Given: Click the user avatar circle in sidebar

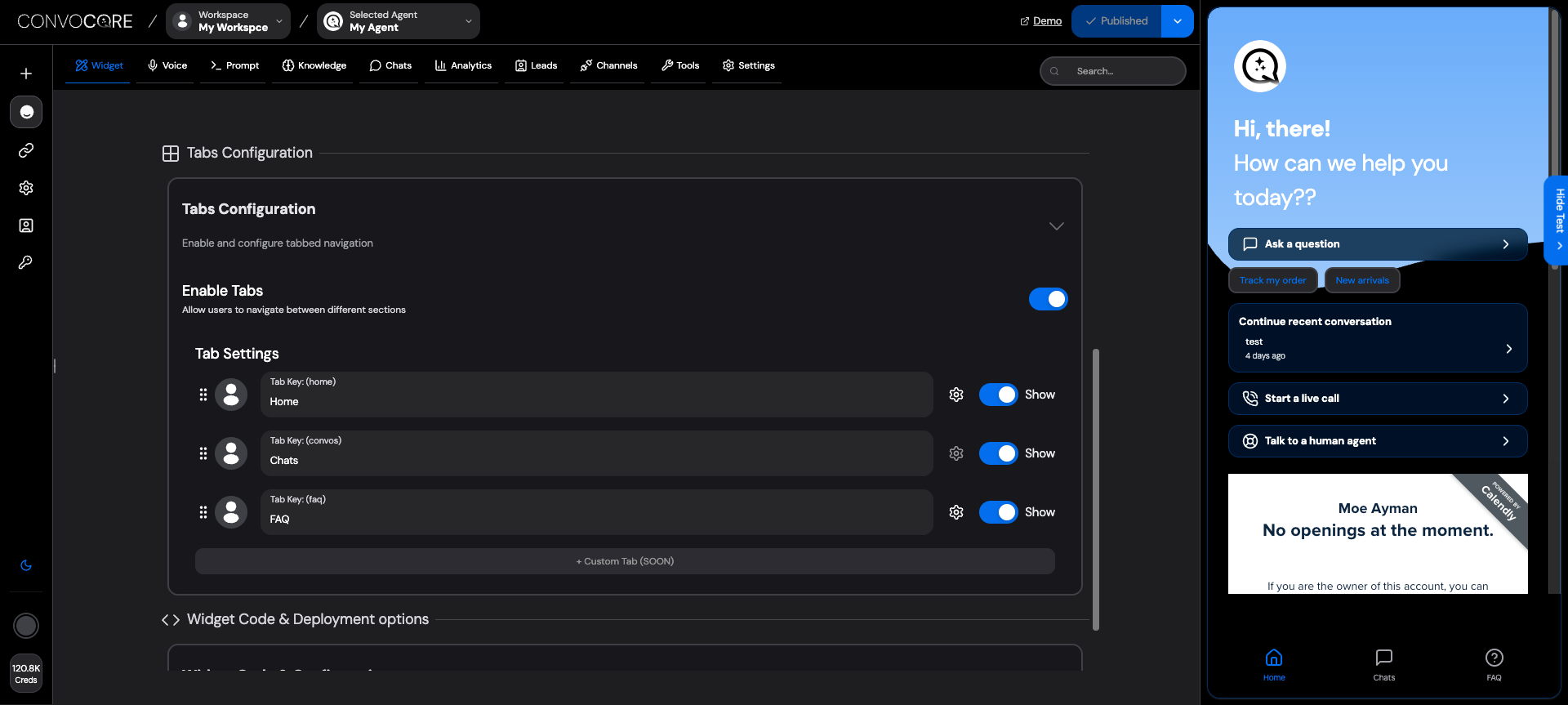Looking at the screenshot, I should (26, 626).
